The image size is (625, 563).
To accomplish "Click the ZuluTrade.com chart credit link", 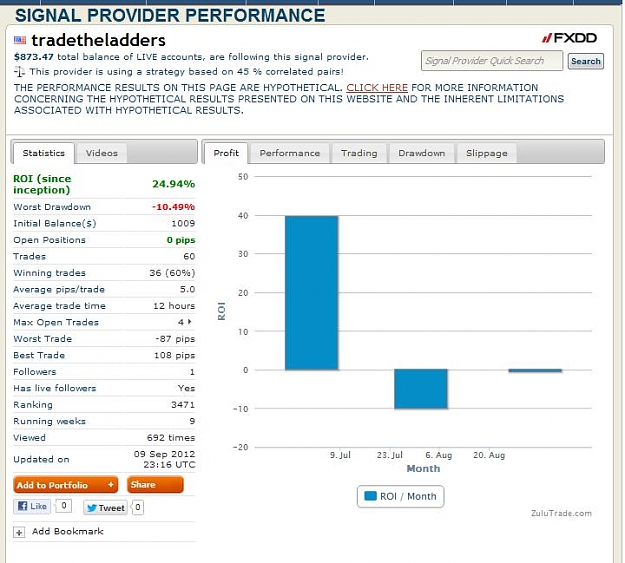I will [x=561, y=513].
